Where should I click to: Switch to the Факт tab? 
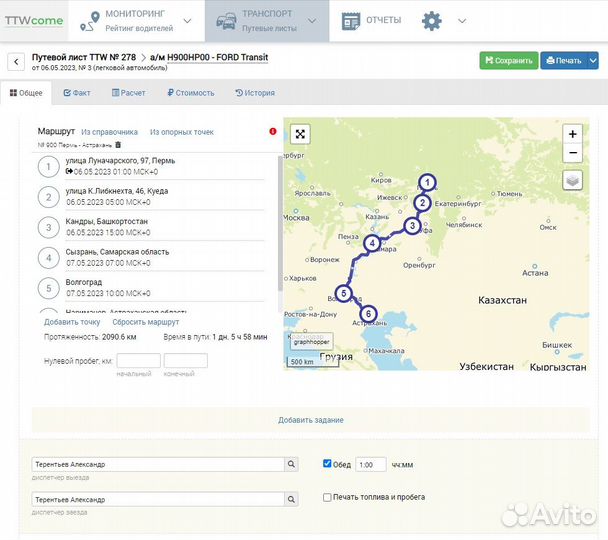(x=77, y=93)
